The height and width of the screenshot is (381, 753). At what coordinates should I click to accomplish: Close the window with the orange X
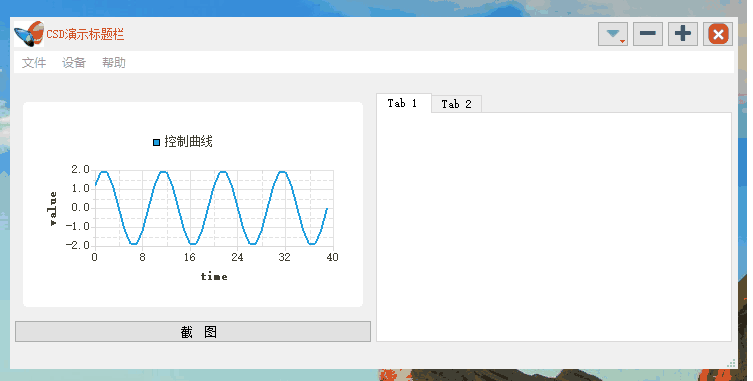pyautogui.click(x=718, y=34)
